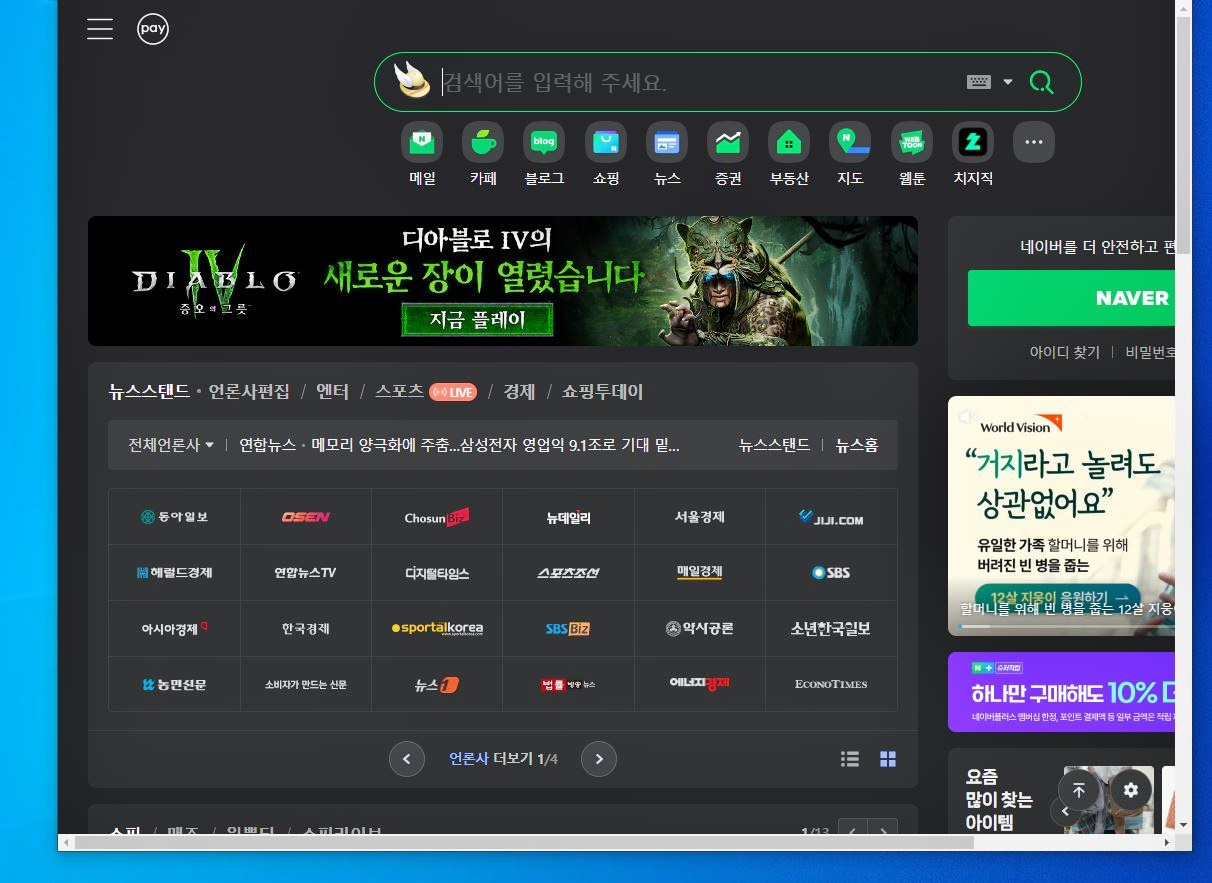The width and height of the screenshot is (1212, 883).
Task: Open the 농민신문 press logo
Action: pyautogui.click(x=175, y=685)
